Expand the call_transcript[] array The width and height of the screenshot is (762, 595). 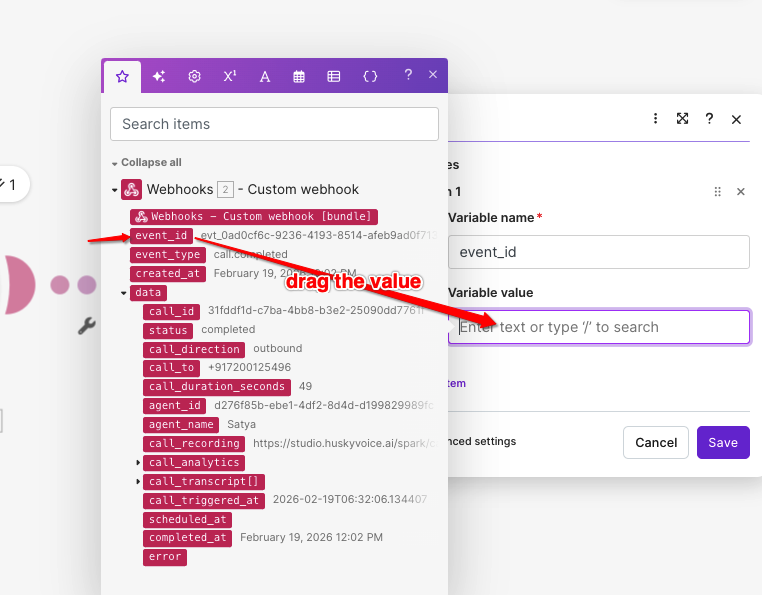pyautogui.click(x=139, y=482)
